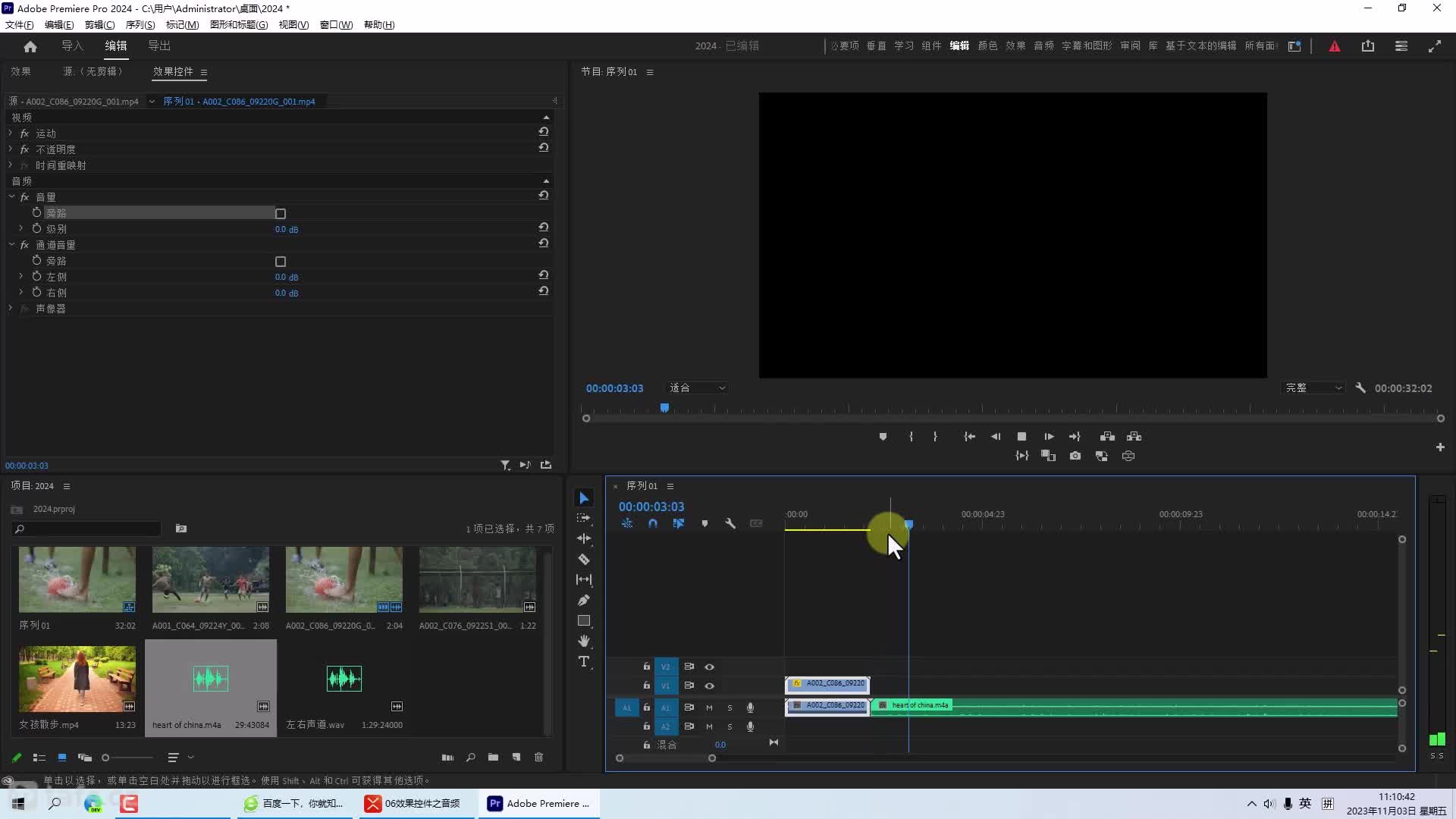
Task: Switch to 颜色 workspace
Action: [x=987, y=45]
